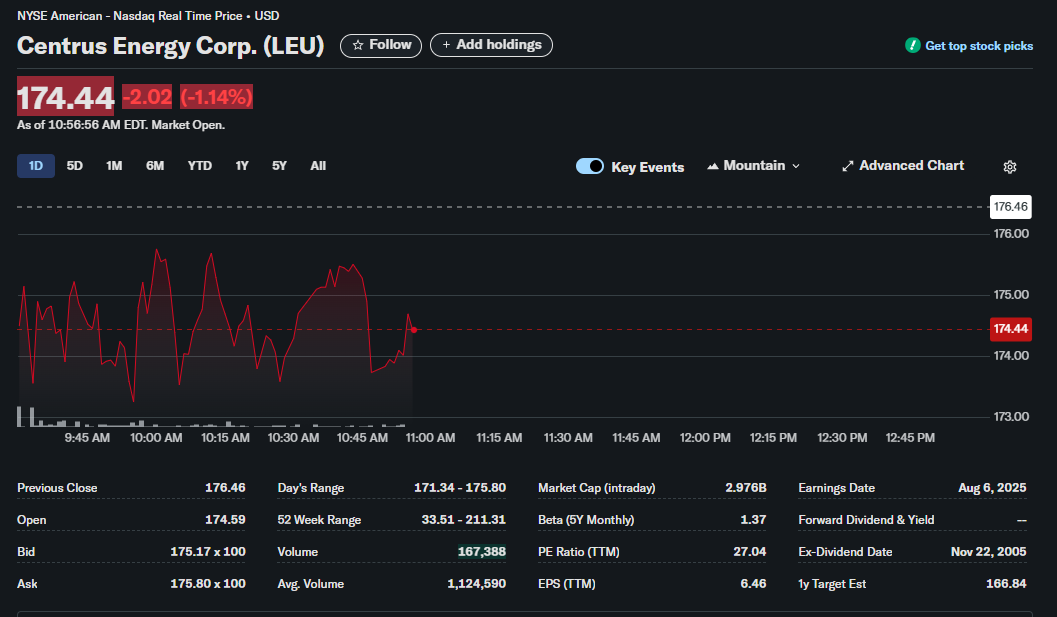The width and height of the screenshot is (1057, 617).
Task: Click the 10:00 AM time axis label
Action: pos(156,438)
